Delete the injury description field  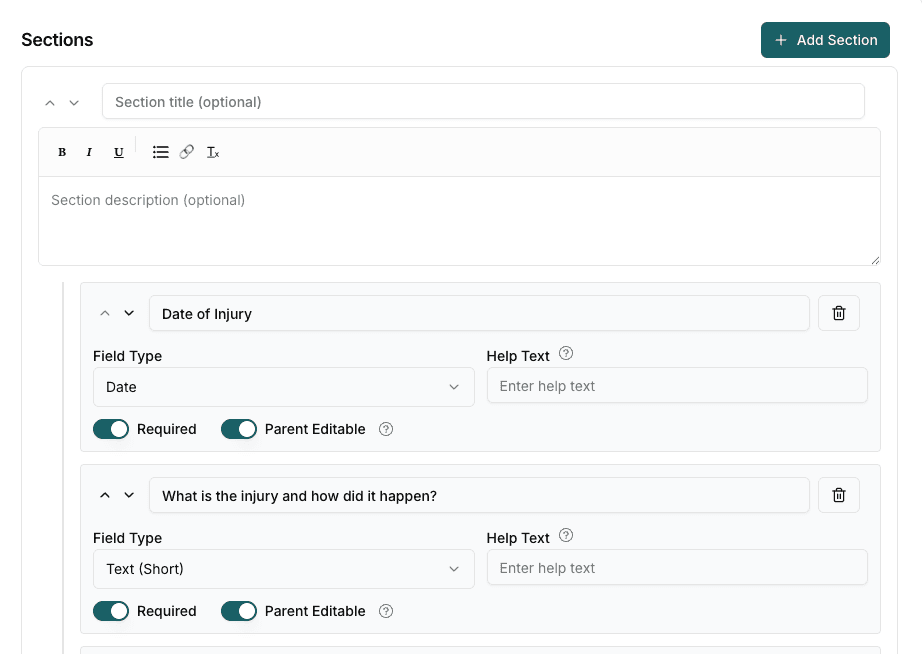838,494
